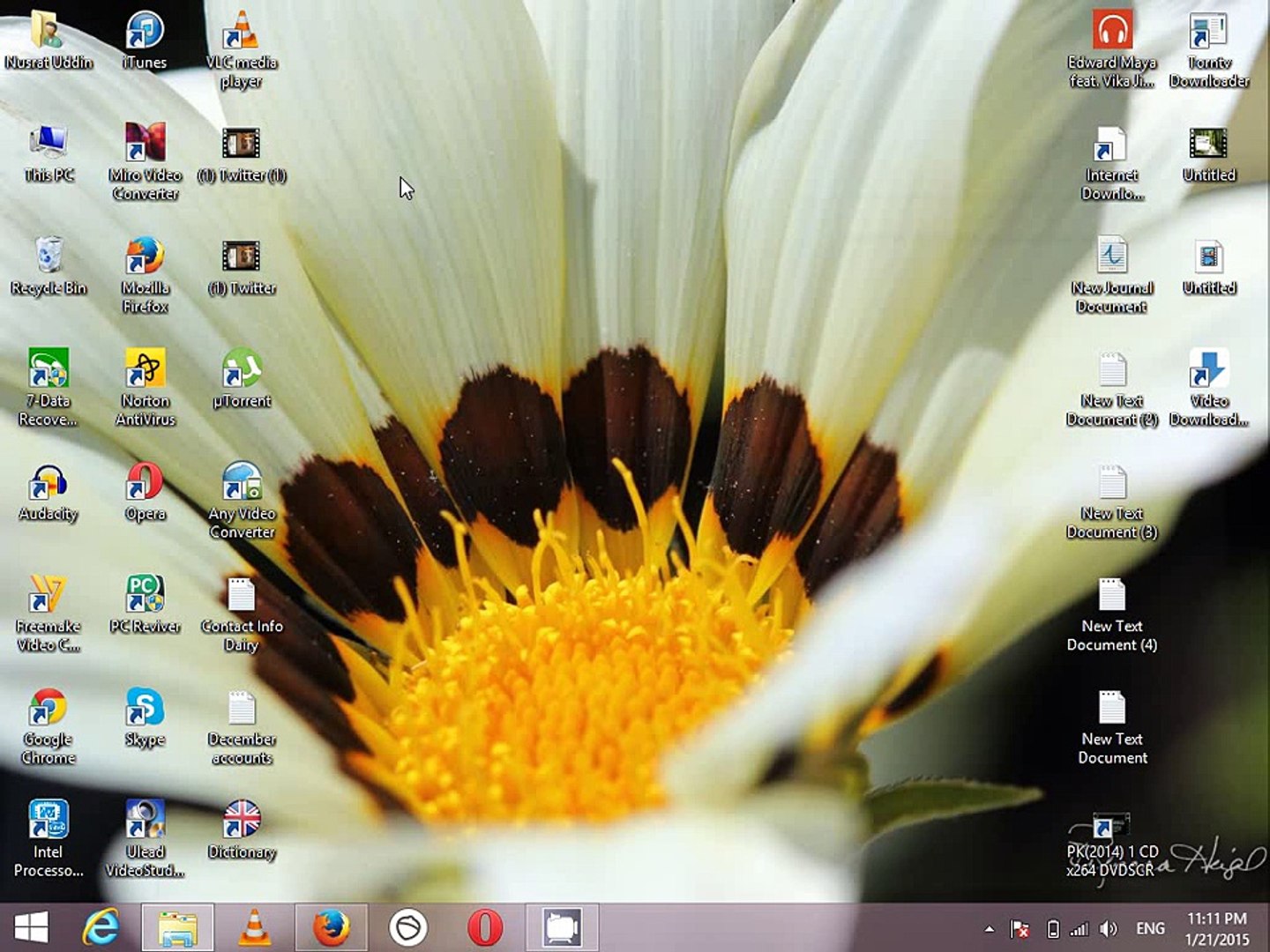Open File Explorer in the taskbar
The width and height of the screenshot is (1270, 952).
(x=177, y=927)
